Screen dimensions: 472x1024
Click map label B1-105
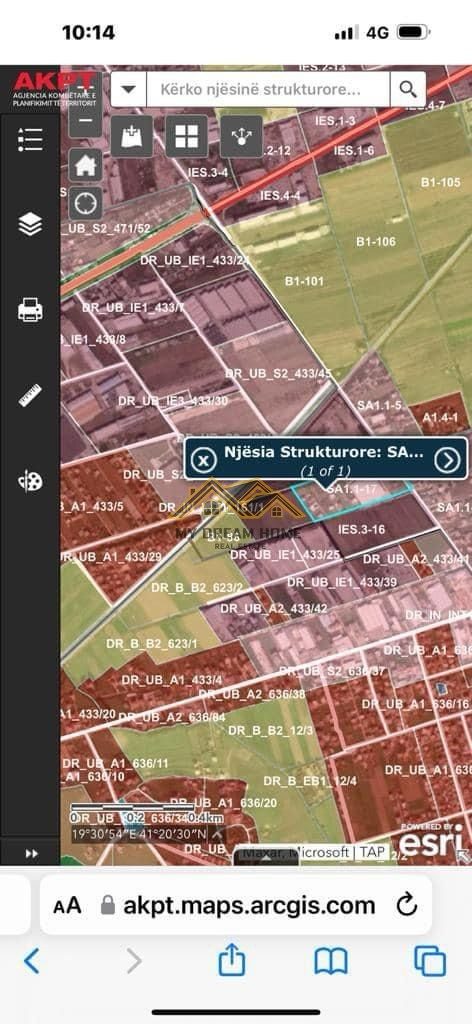coord(441,182)
